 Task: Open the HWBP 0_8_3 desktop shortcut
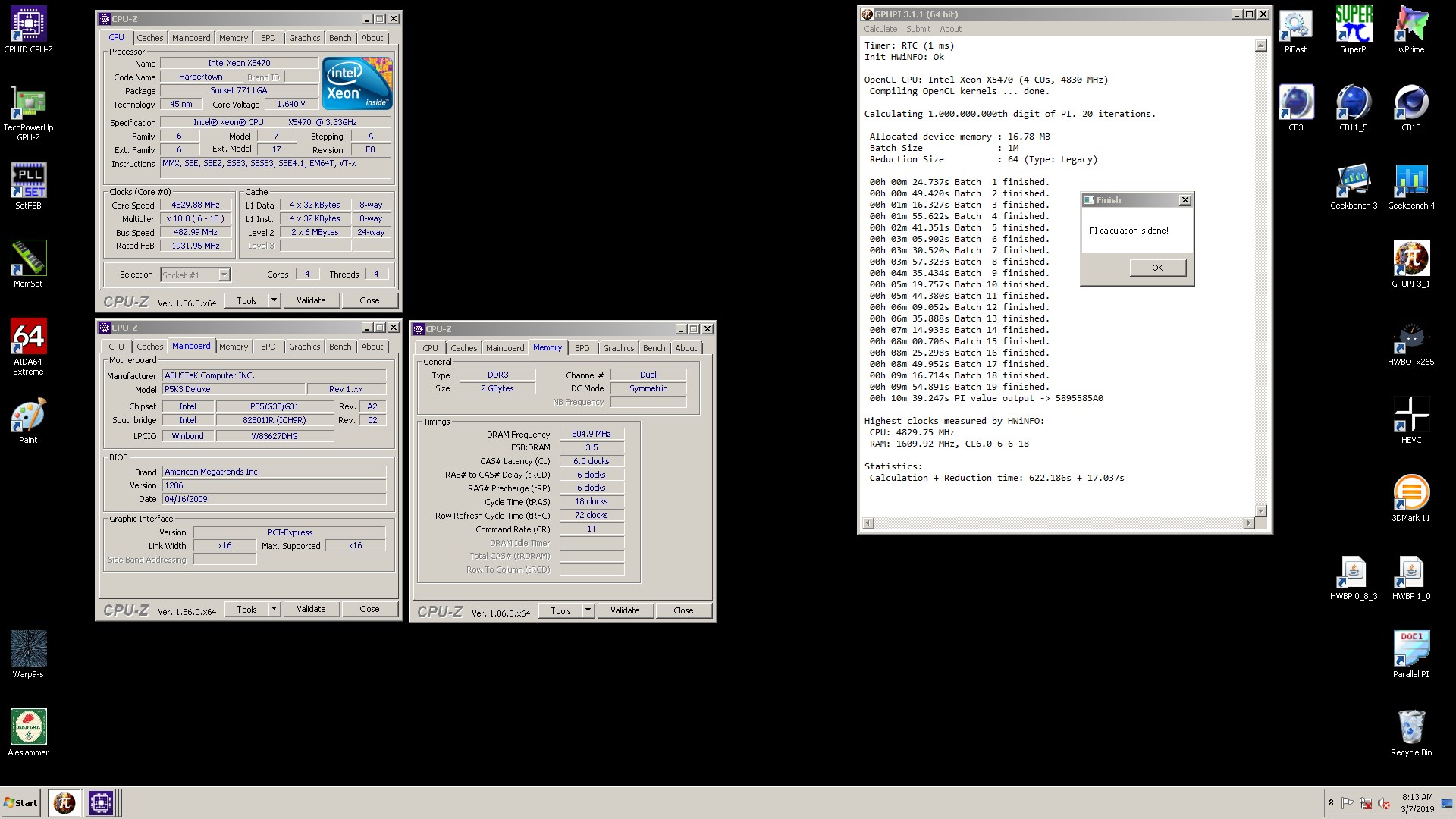click(1354, 577)
